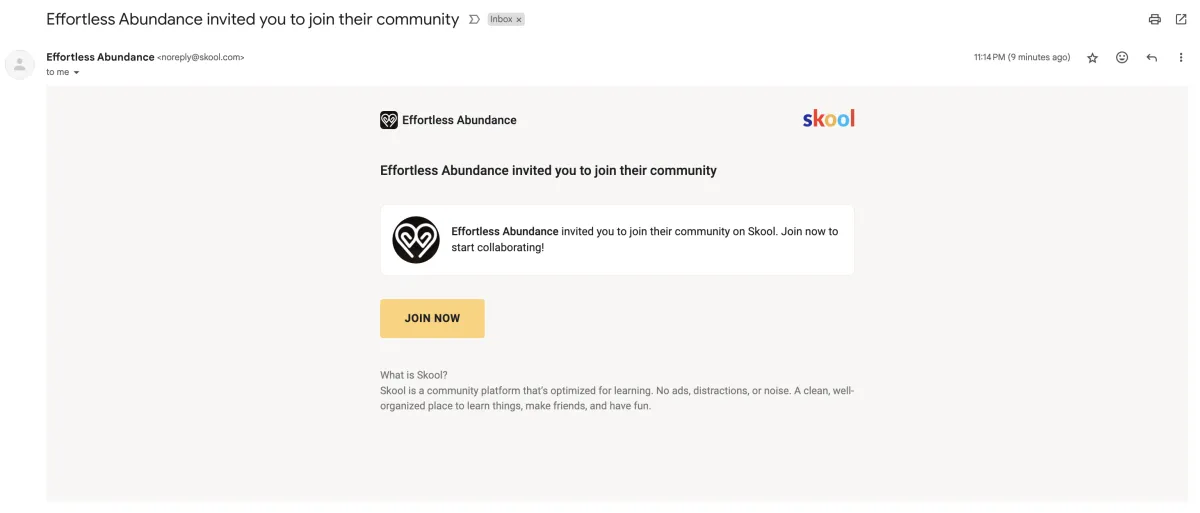Click large Effortless Abundance heart logo
Image resolution: width=1200 pixels, height=513 pixels.
click(416, 240)
